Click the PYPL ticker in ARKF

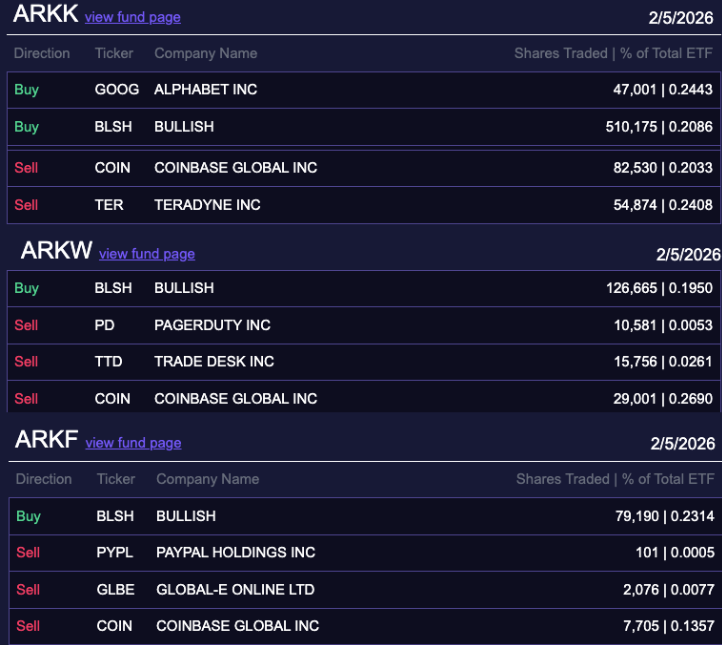(114, 553)
